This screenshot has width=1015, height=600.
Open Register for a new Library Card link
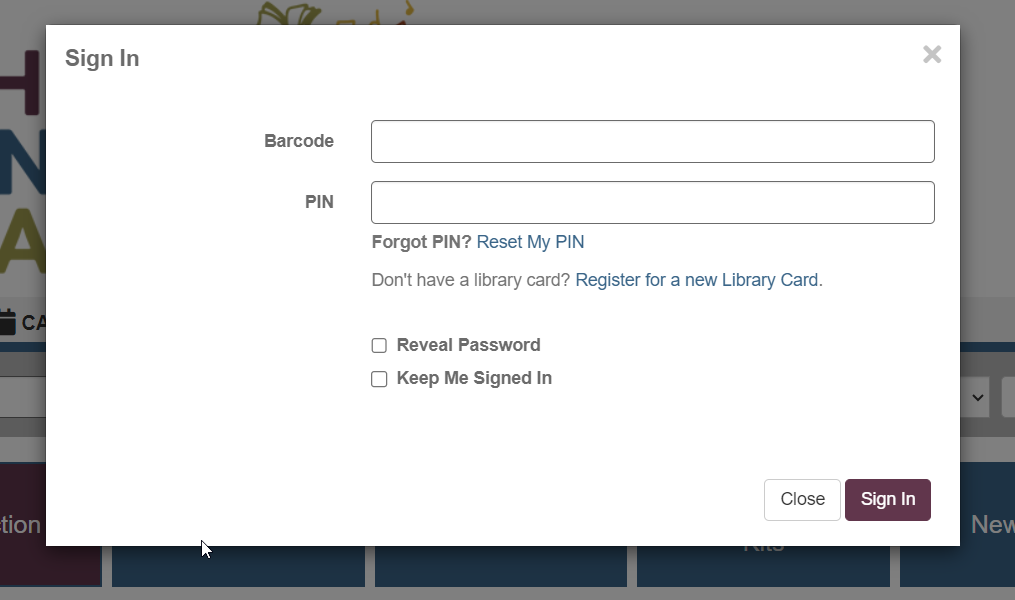[697, 280]
